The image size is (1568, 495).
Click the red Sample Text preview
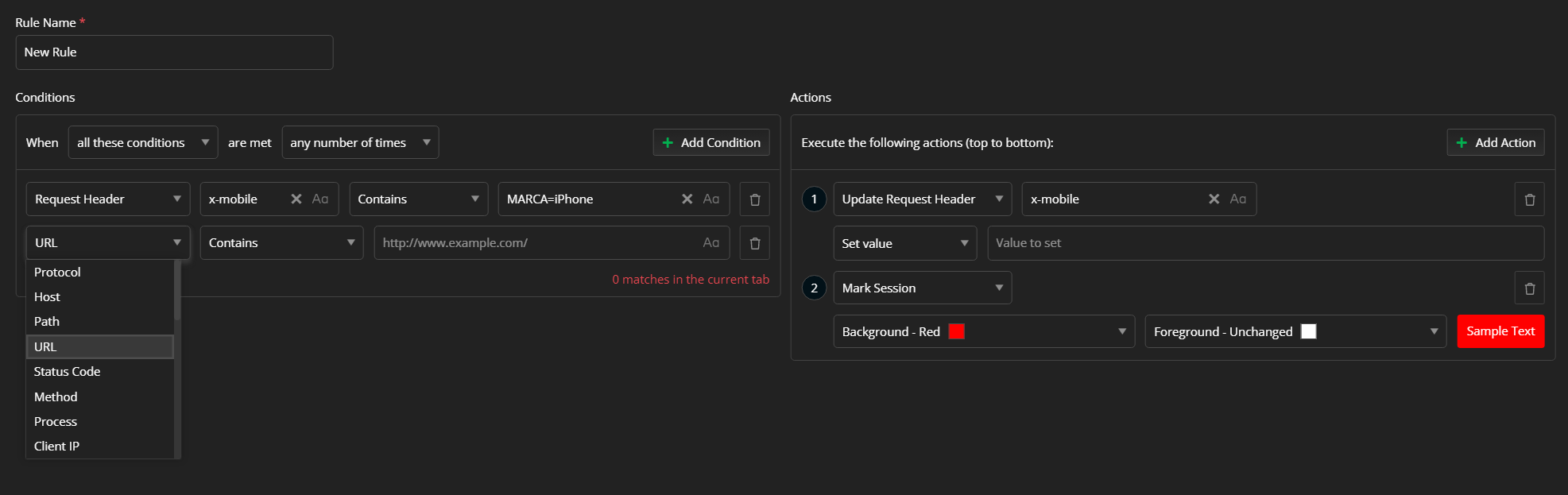point(1500,332)
